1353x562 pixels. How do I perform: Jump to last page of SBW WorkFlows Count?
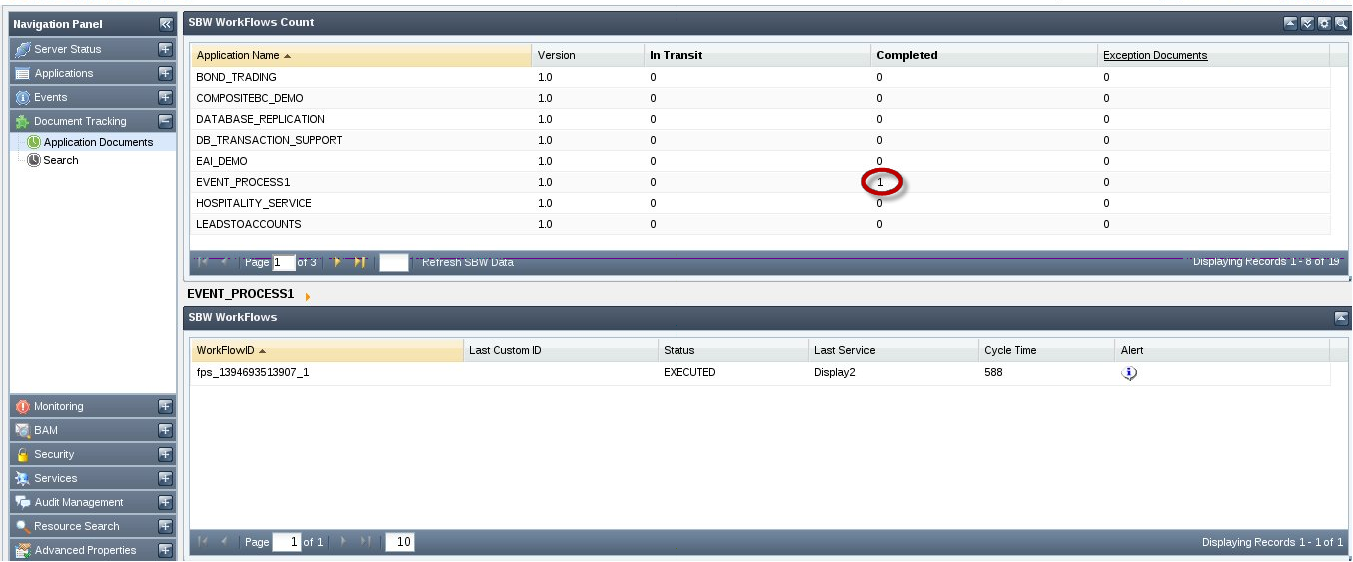[x=360, y=262]
